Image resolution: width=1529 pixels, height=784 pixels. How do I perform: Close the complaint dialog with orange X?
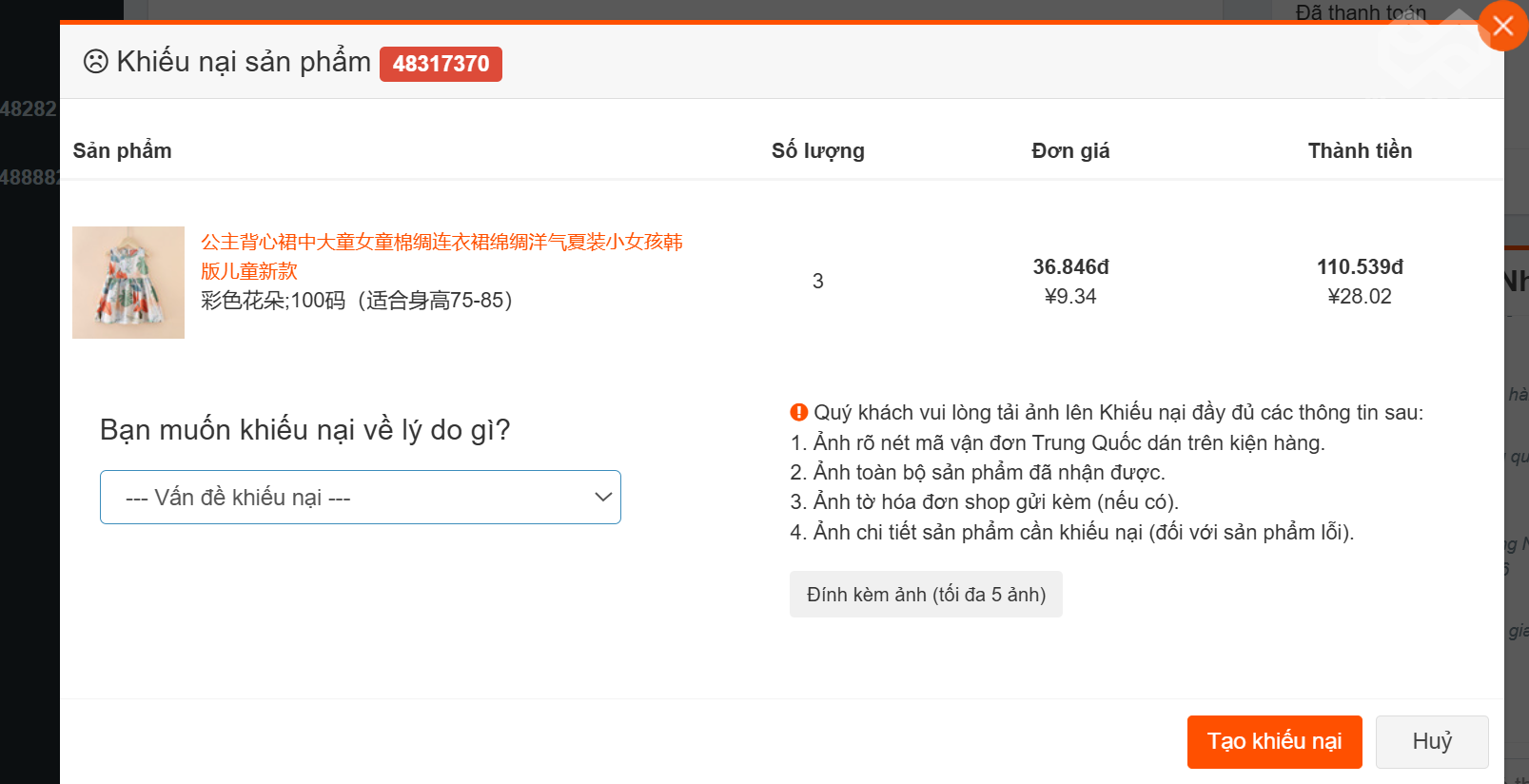pos(1502,26)
